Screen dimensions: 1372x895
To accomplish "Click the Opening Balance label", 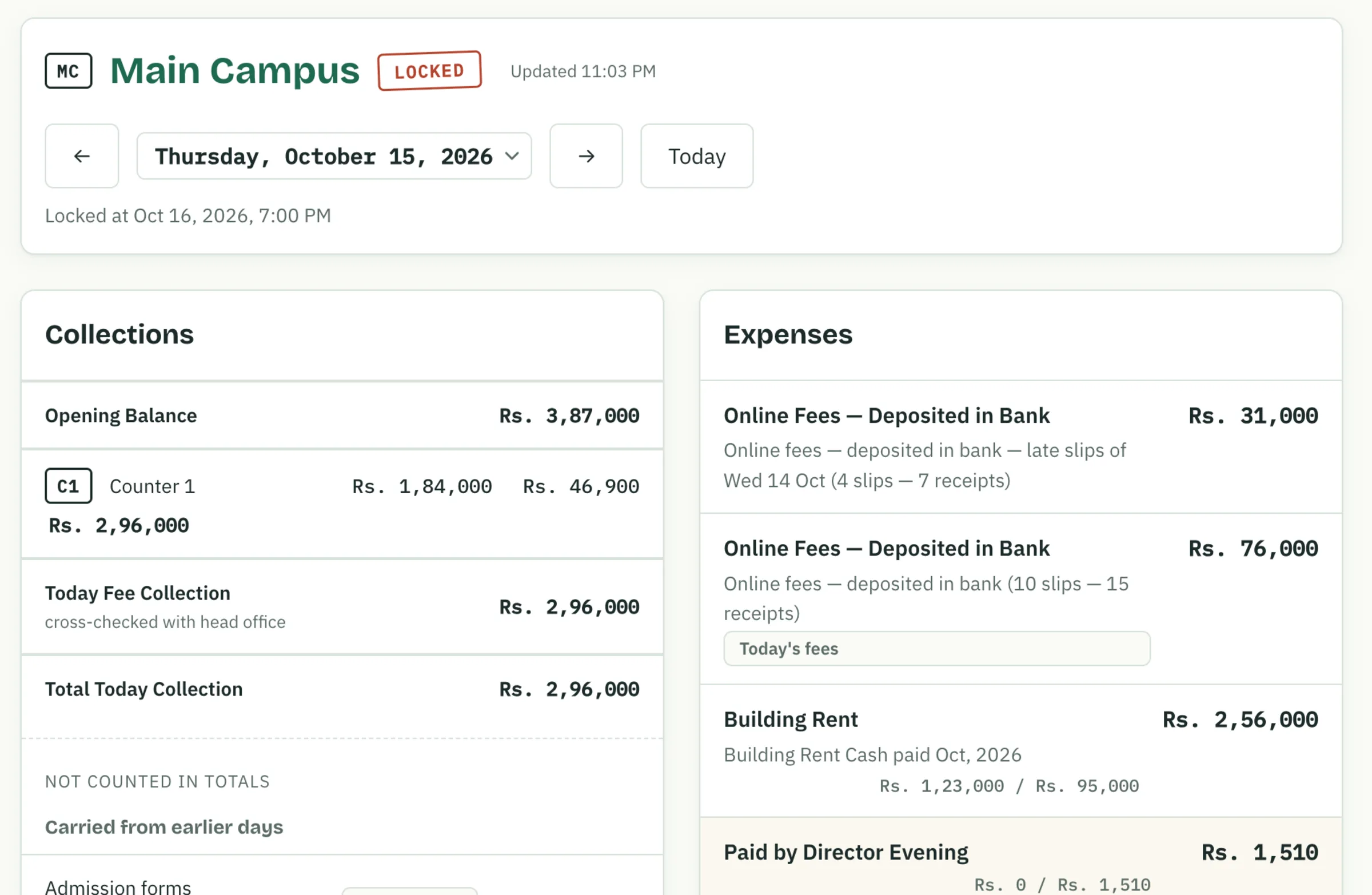I will 121,415.
